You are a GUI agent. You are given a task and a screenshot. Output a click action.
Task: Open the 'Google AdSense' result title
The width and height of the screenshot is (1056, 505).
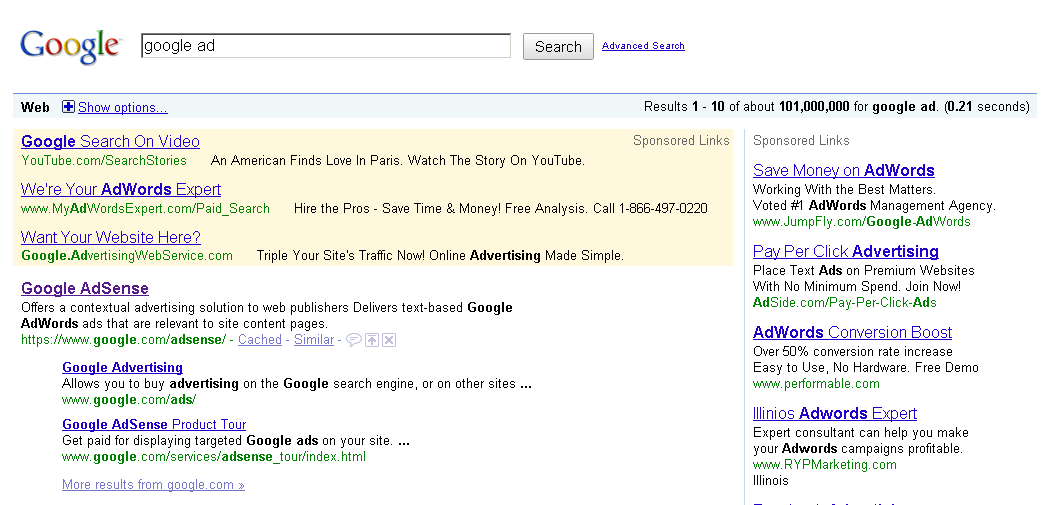pyautogui.click(x=85, y=288)
